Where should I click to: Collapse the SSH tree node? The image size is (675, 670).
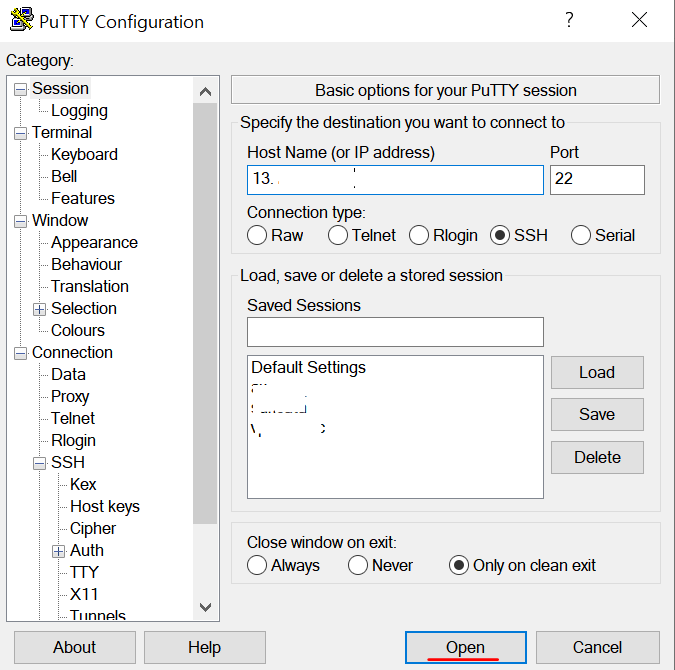(39, 463)
